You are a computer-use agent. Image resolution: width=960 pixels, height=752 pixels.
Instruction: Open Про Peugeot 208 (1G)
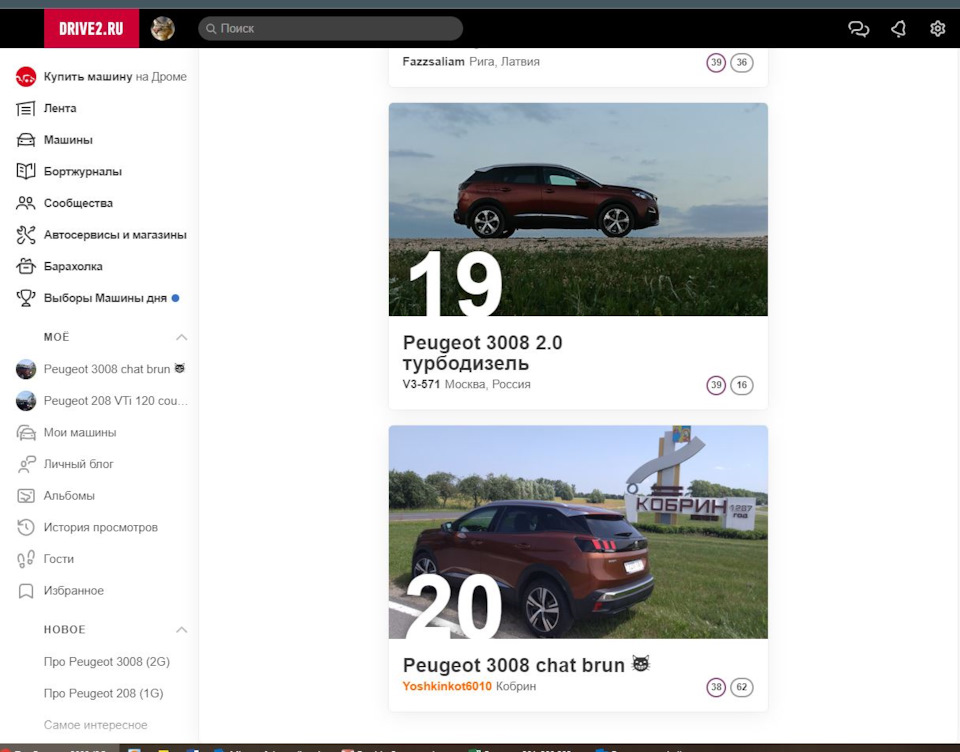pos(103,693)
